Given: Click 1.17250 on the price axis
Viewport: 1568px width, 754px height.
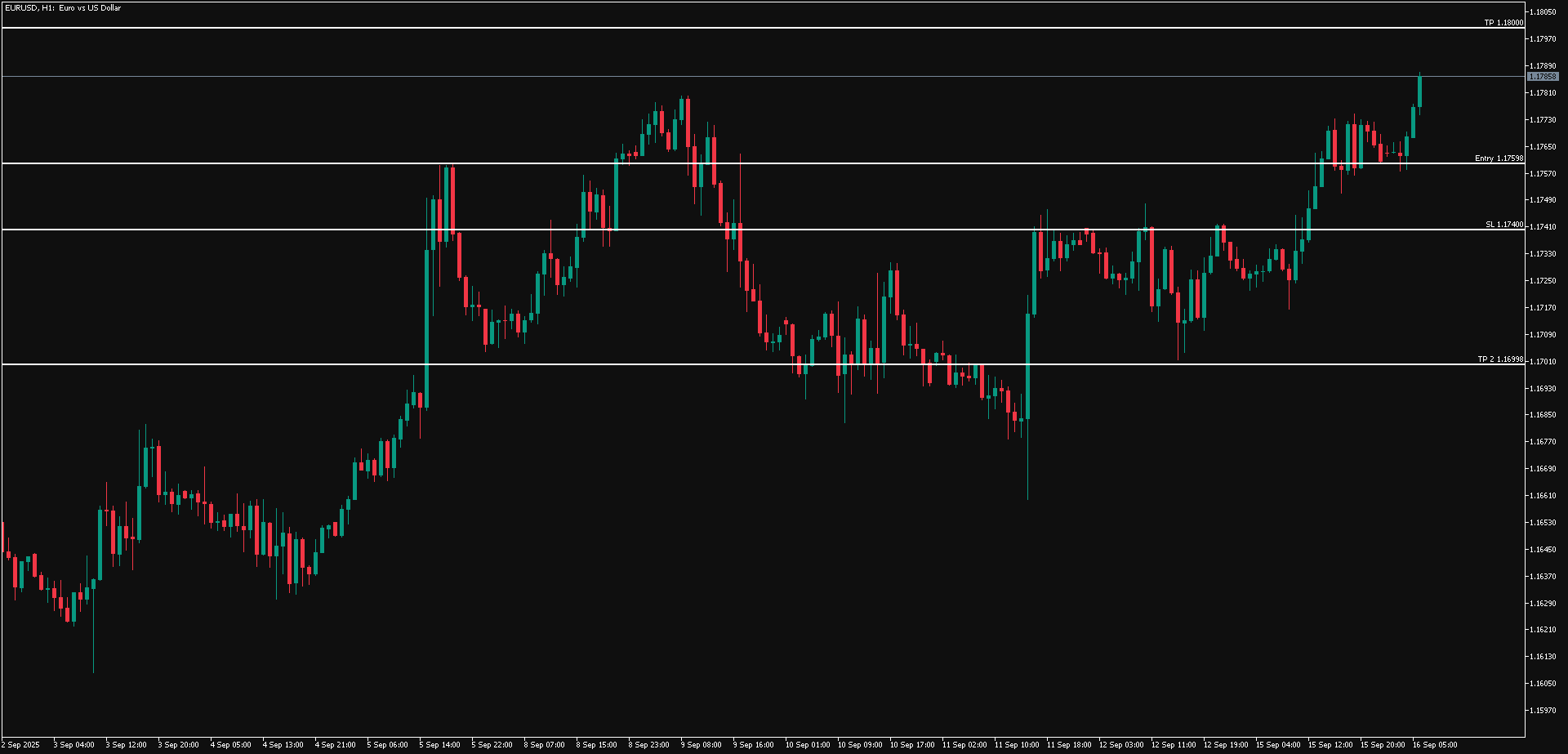Looking at the screenshot, I should 1542,281.
